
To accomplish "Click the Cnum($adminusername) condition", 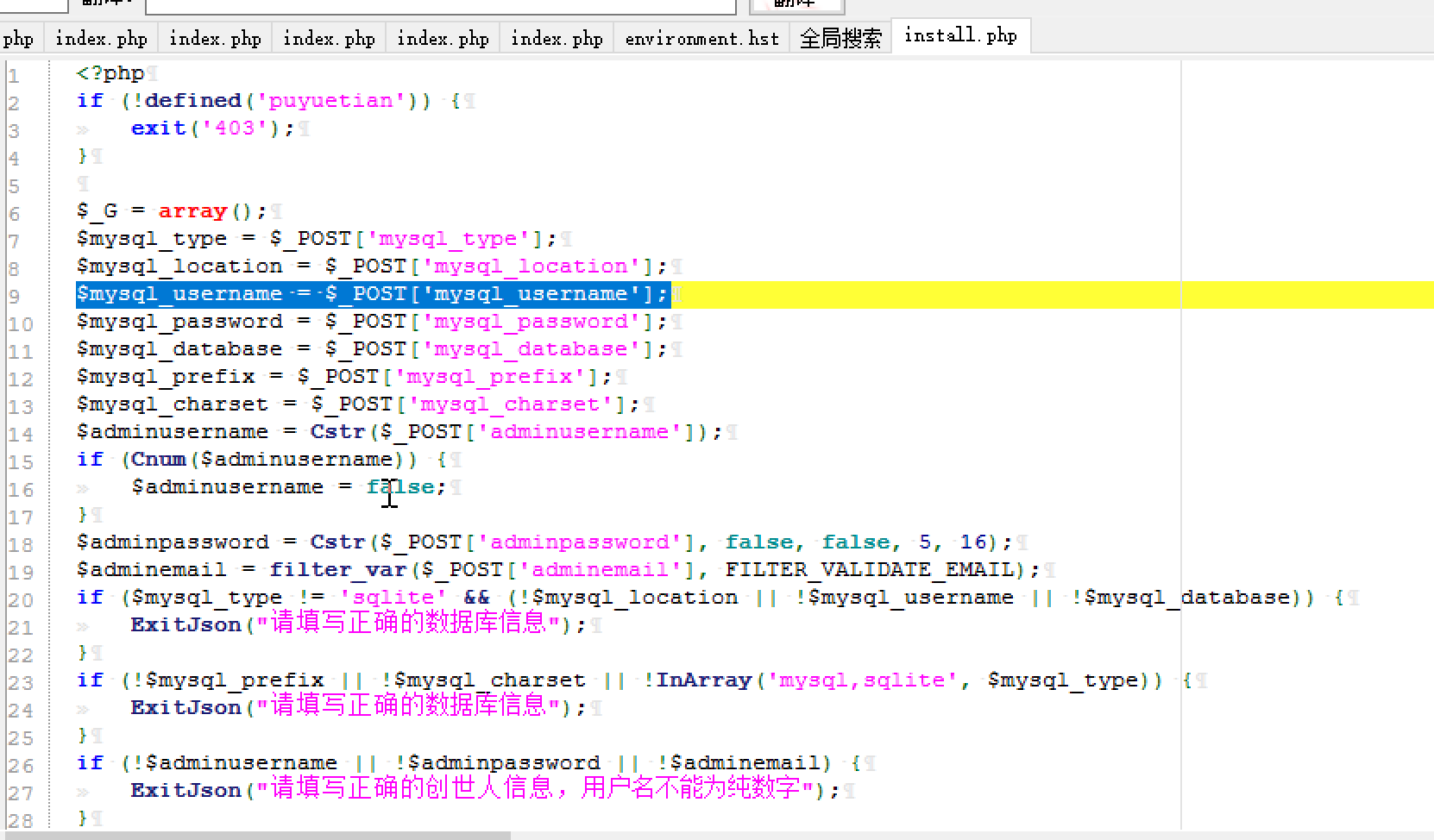I will pos(267,460).
